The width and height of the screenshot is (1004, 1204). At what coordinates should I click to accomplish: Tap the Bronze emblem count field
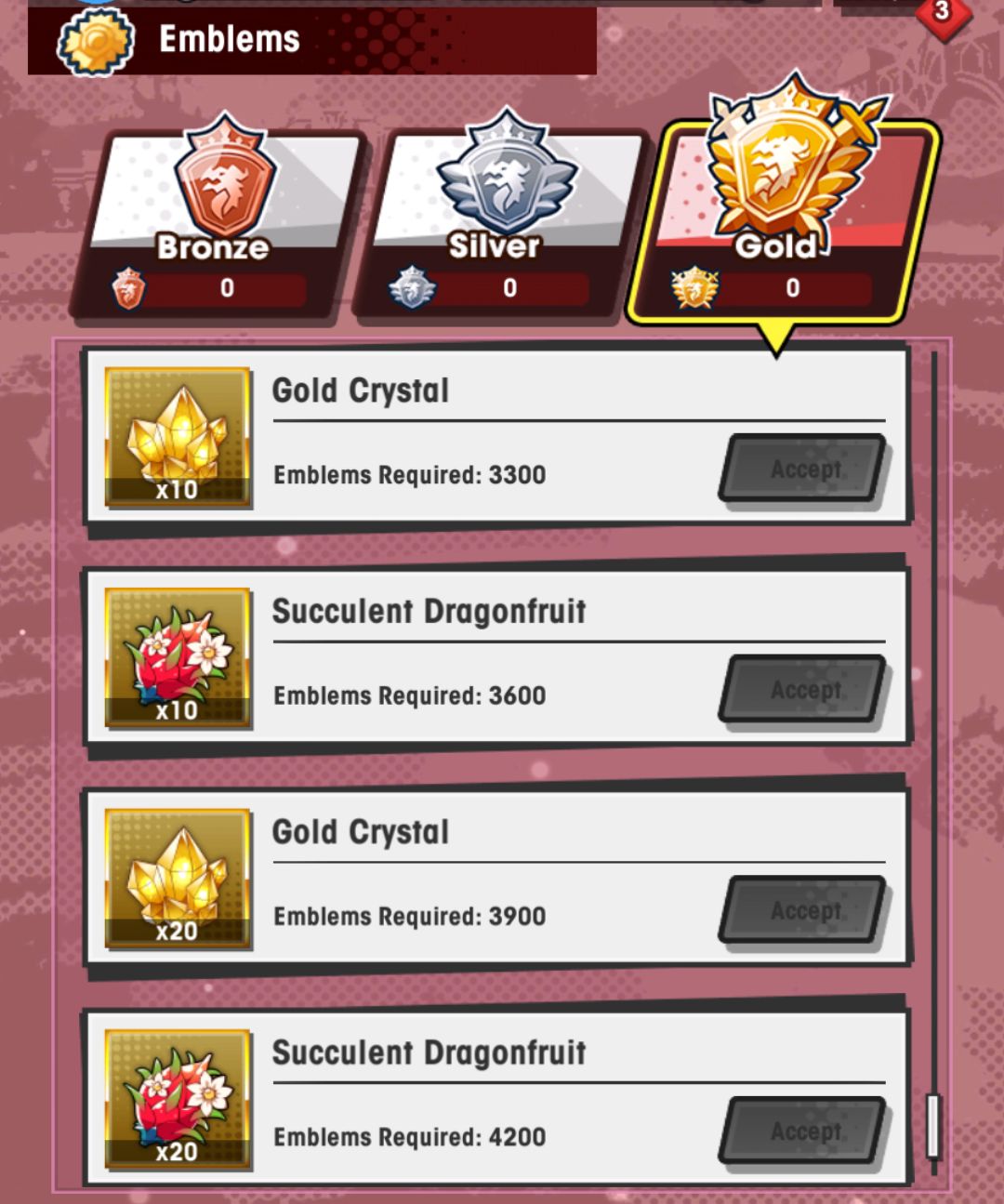coord(227,289)
